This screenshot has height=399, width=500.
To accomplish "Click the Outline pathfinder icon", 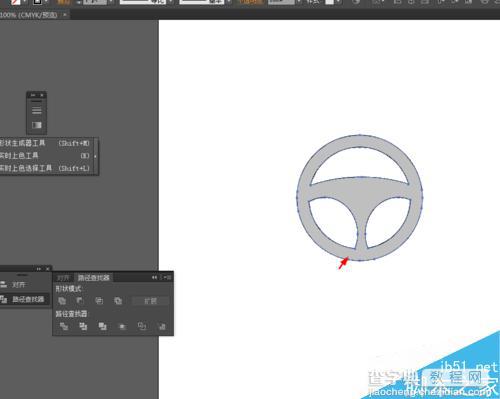I will pyautogui.click(x=142, y=326).
